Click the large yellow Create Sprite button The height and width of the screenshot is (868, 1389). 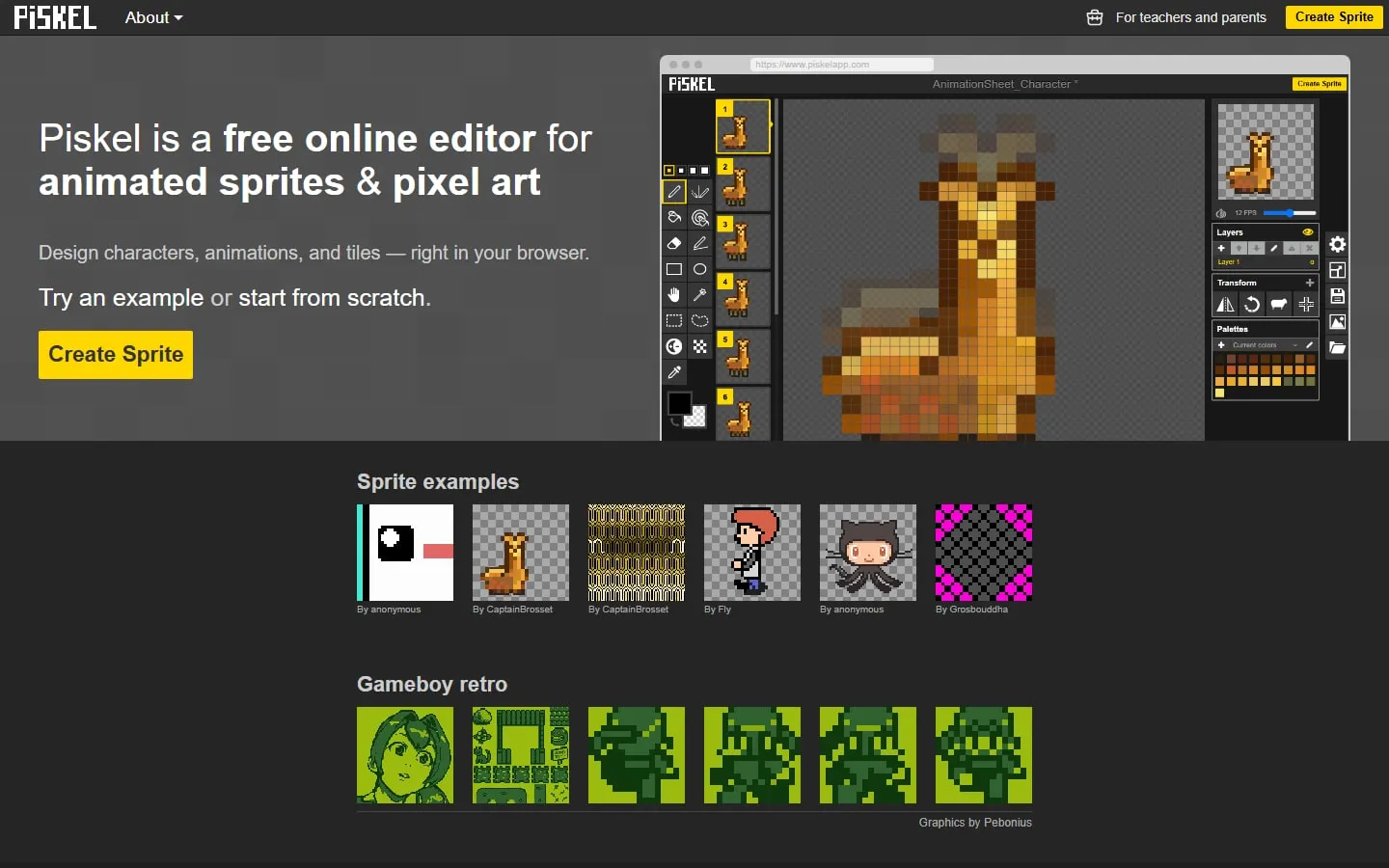click(x=116, y=355)
